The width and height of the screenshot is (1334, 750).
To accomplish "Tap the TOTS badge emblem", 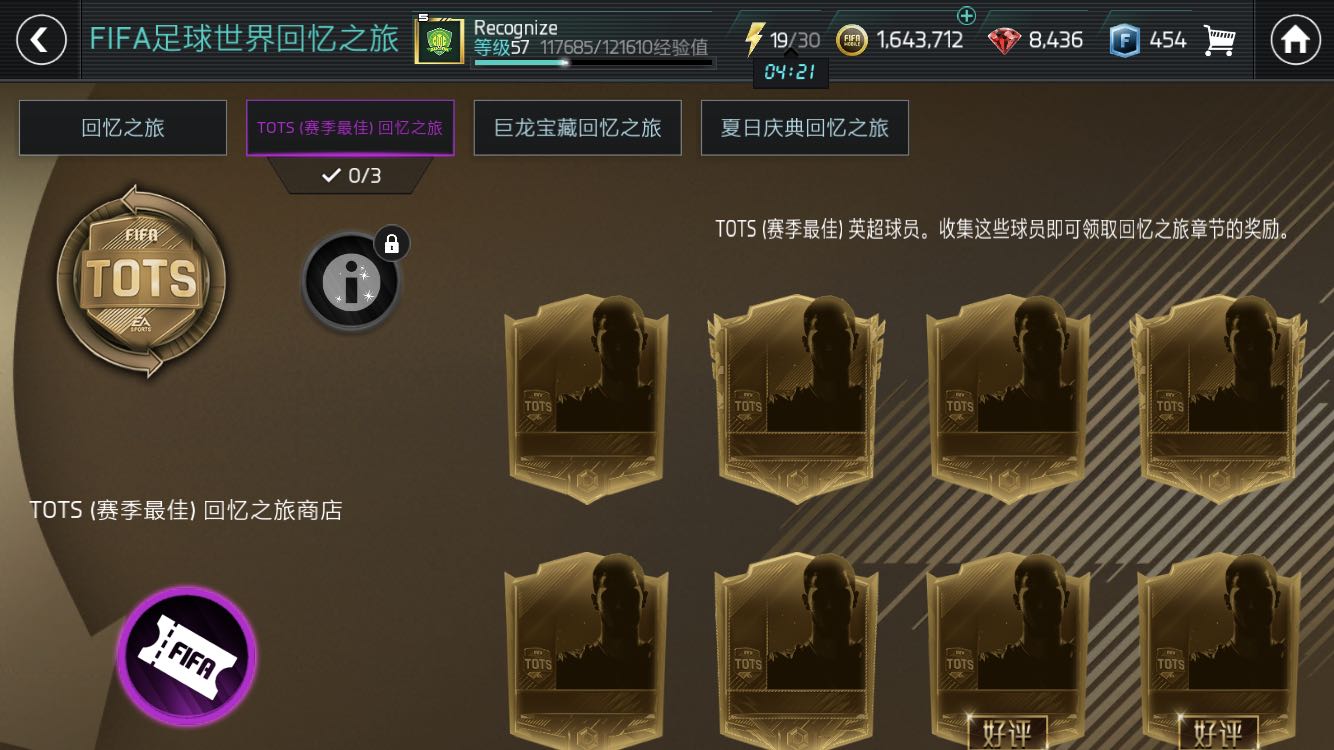I will point(141,281).
